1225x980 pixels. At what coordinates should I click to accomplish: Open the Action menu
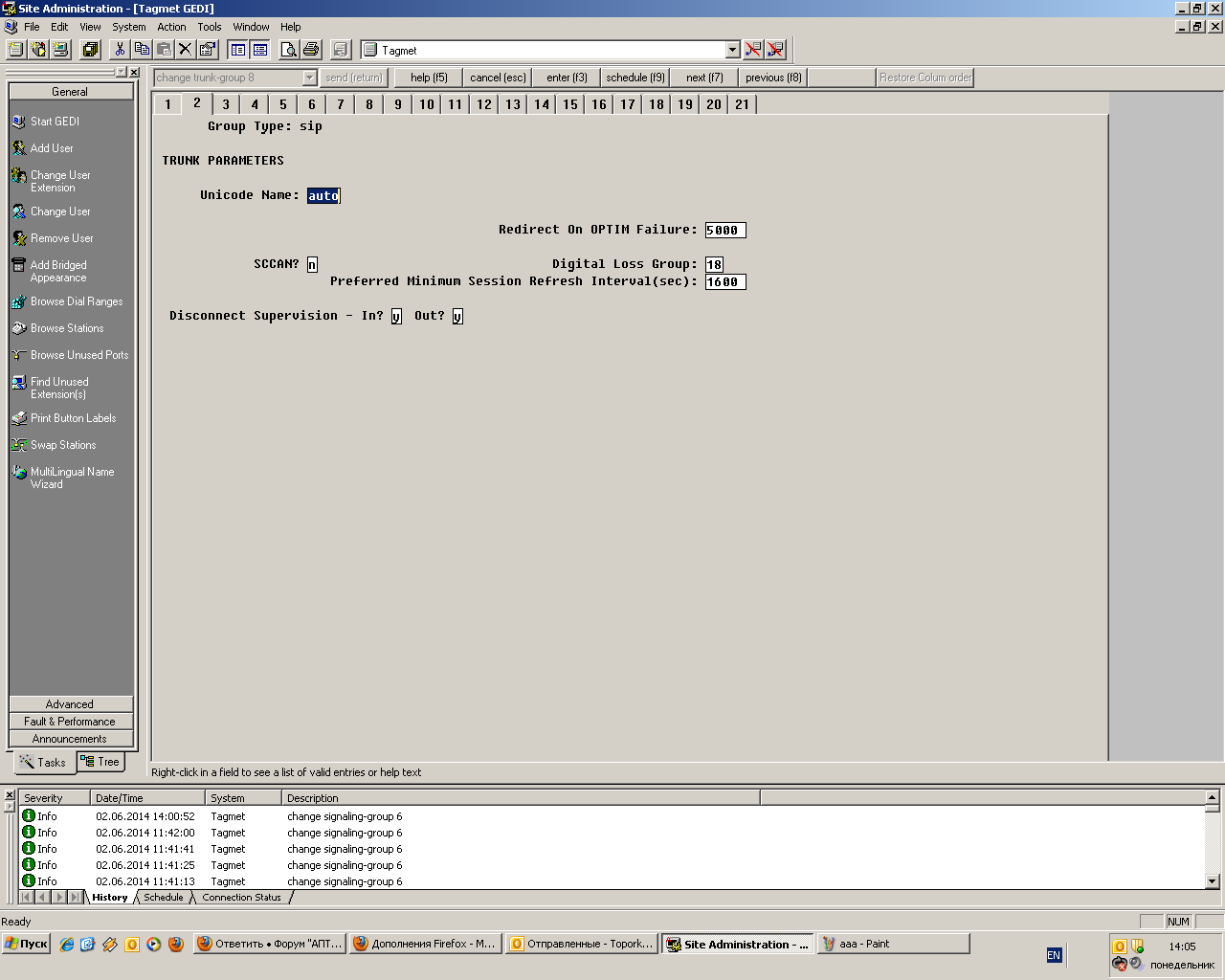[171, 27]
